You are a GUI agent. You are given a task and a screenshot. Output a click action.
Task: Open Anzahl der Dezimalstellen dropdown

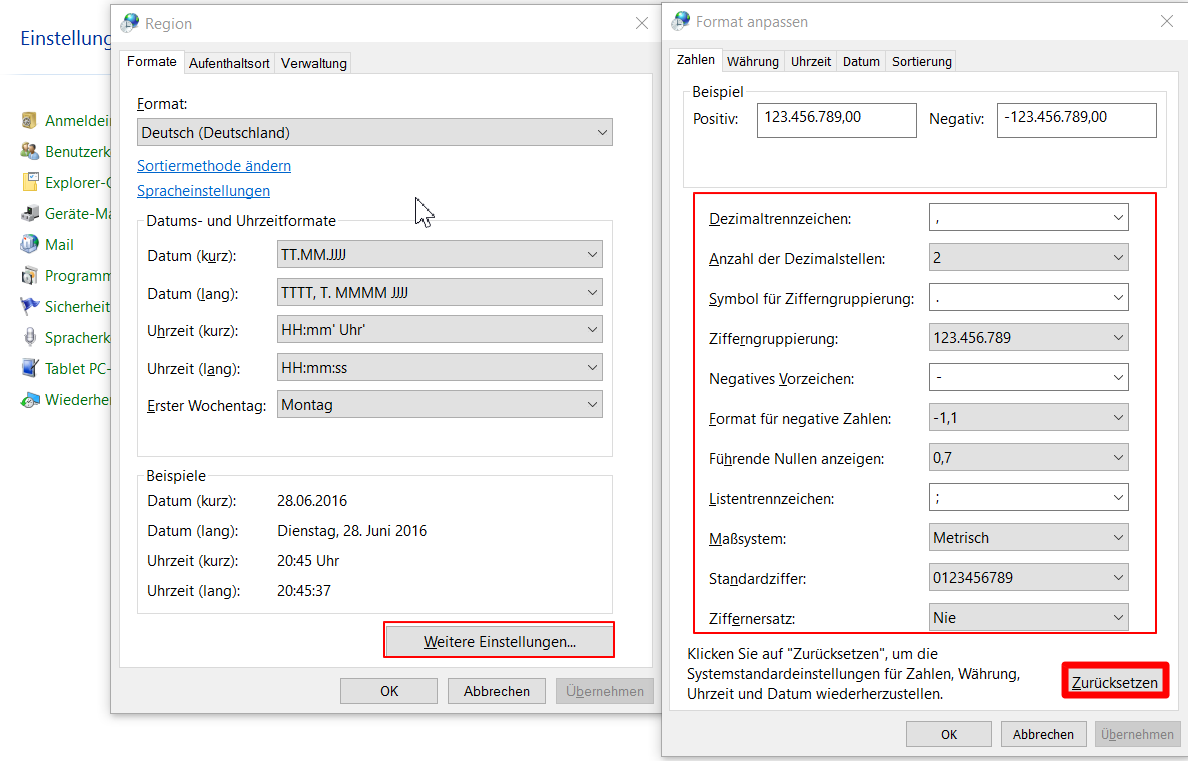(x=1028, y=258)
